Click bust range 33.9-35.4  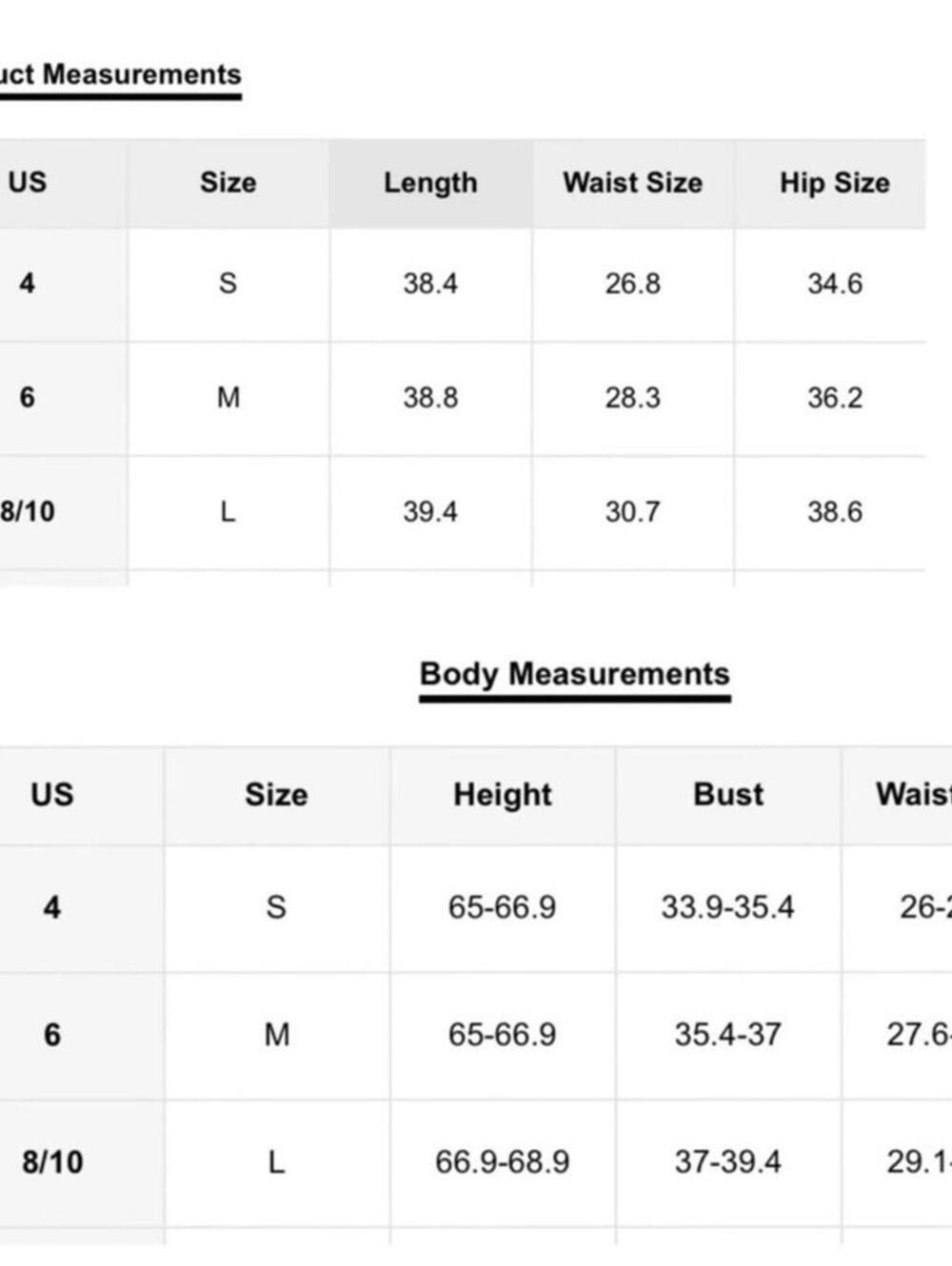click(x=728, y=907)
